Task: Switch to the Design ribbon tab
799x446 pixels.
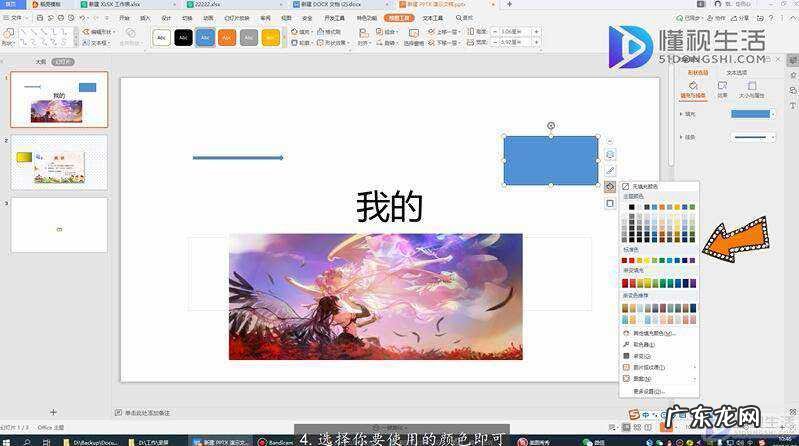Action: (166, 18)
